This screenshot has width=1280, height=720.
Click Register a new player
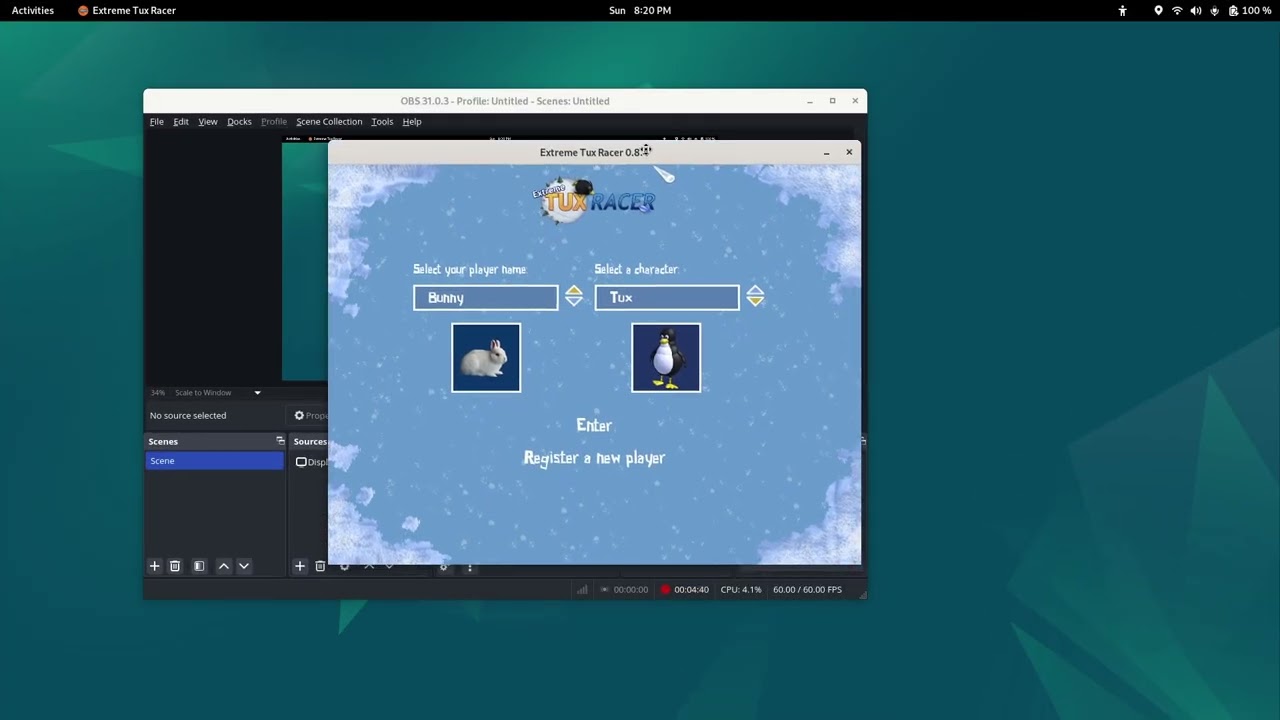pos(594,458)
